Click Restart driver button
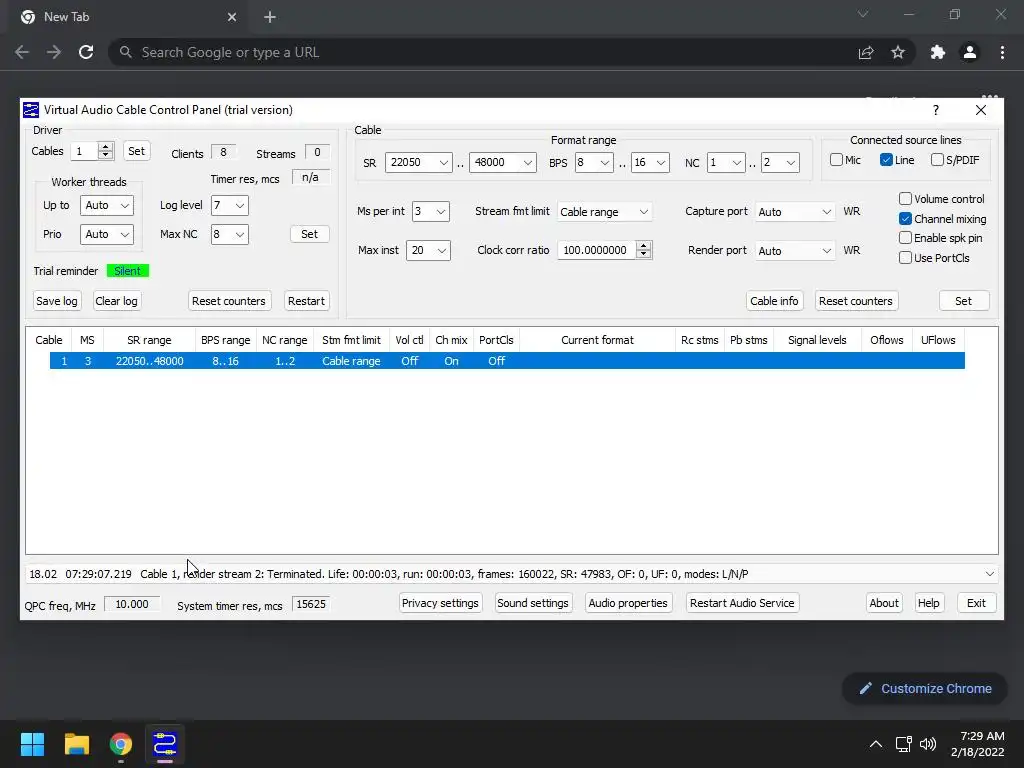The width and height of the screenshot is (1024, 768). point(306,301)
